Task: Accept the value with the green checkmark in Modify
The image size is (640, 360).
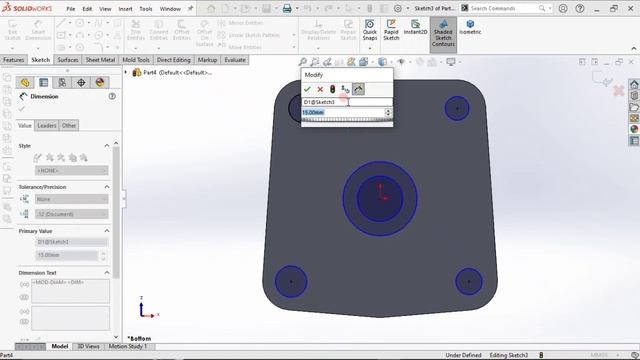Action: tap(307, 89)
